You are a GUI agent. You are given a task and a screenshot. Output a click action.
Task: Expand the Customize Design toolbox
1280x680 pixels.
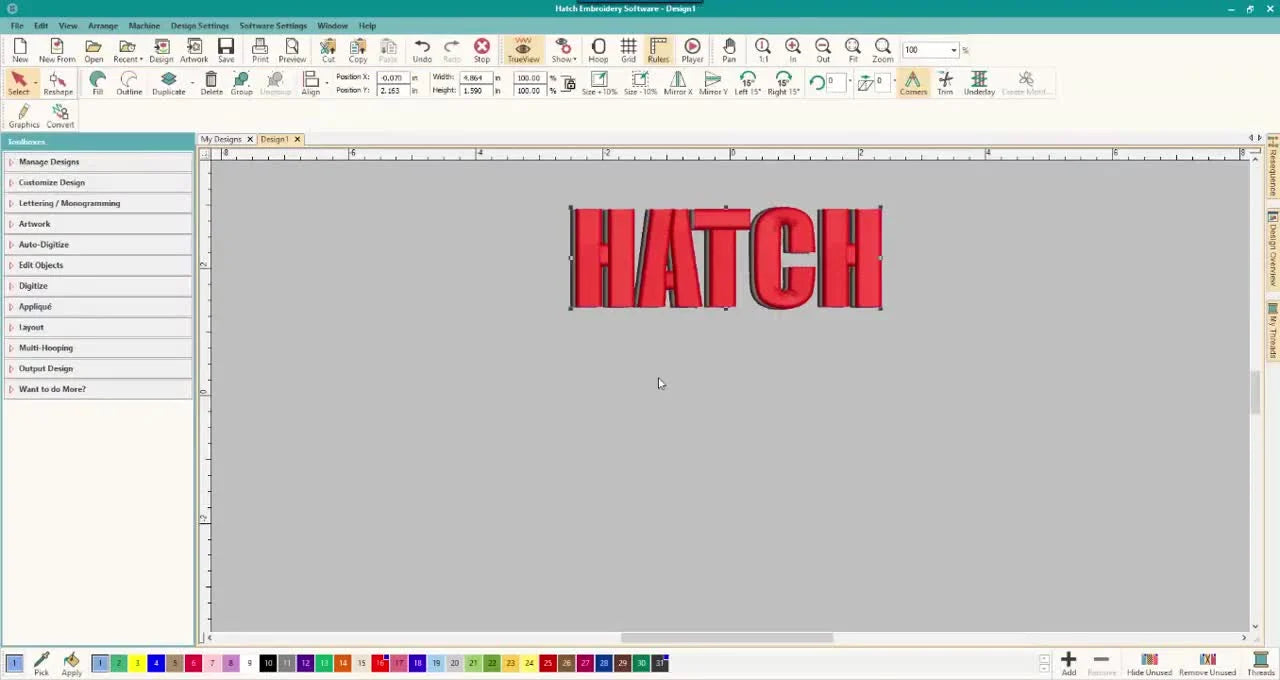click(98, 182)
